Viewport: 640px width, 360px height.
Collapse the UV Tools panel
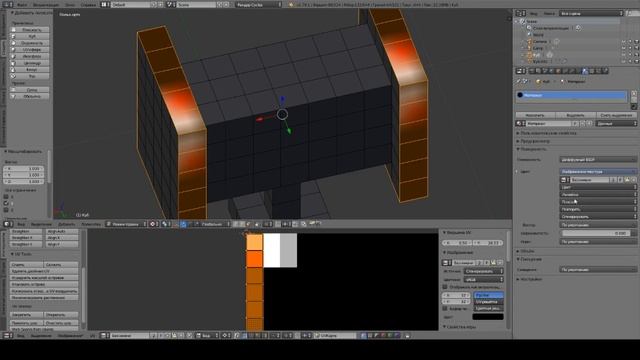21,254
